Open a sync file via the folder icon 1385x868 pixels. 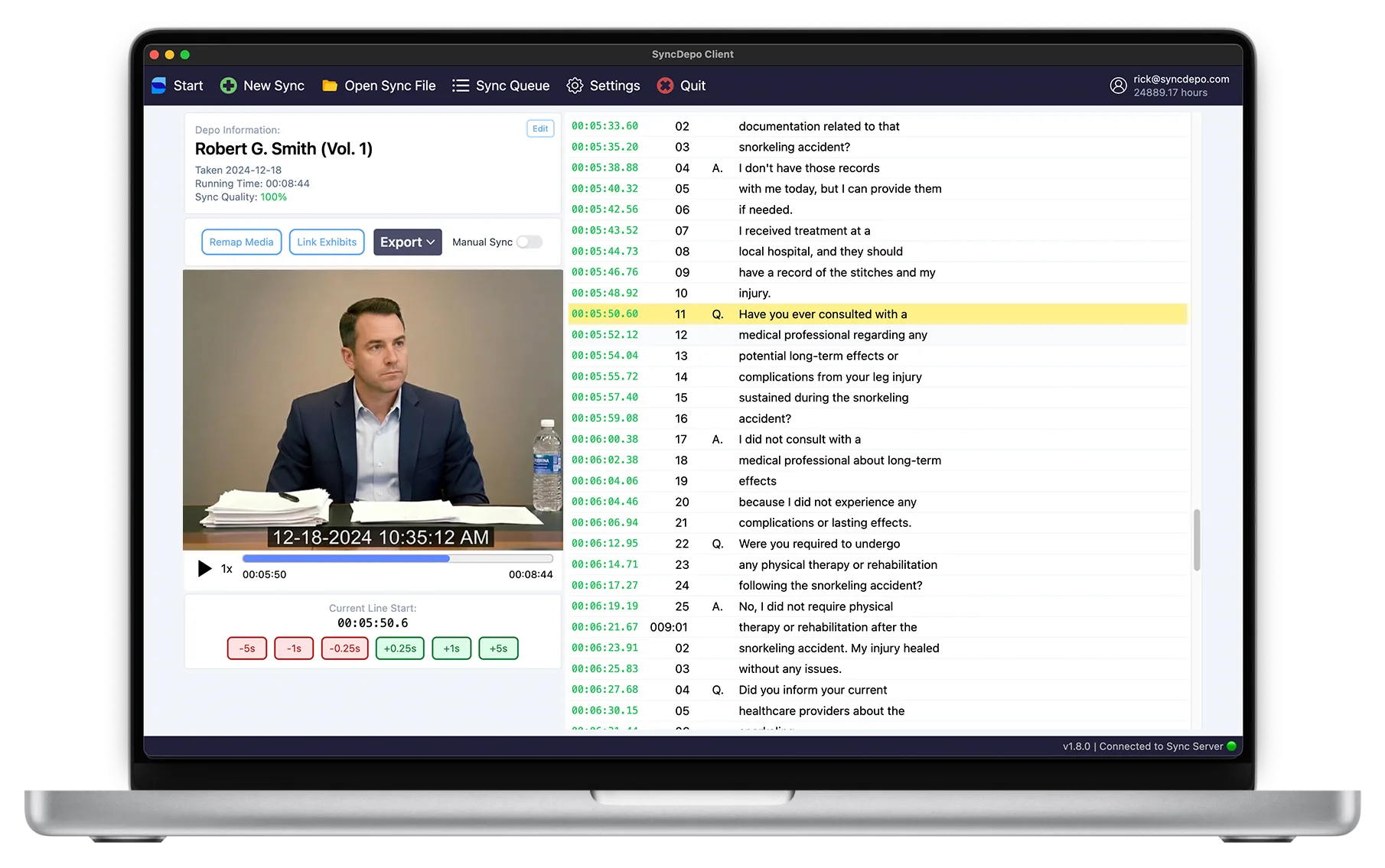tap(330, 86)
